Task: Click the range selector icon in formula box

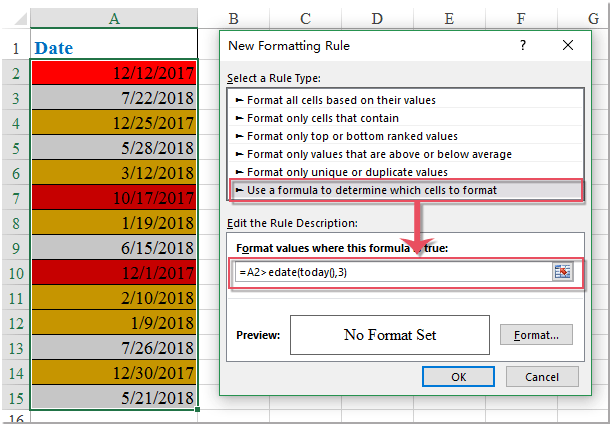Action: point(563,272)
